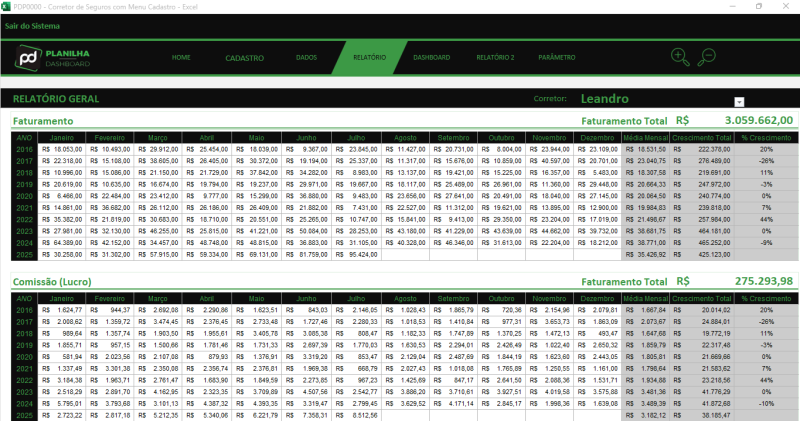The image size is (800, 421).
Task: Click the zoom in magnifier icon
Action: 680,57
